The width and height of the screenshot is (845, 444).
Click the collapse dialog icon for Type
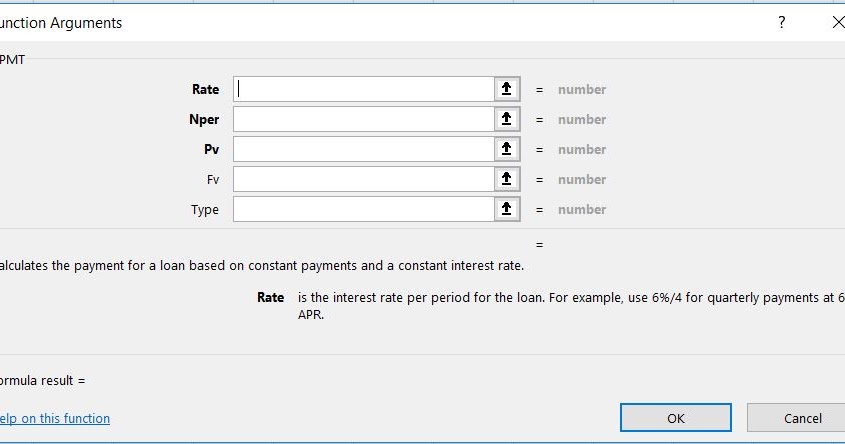coord(507,209)
